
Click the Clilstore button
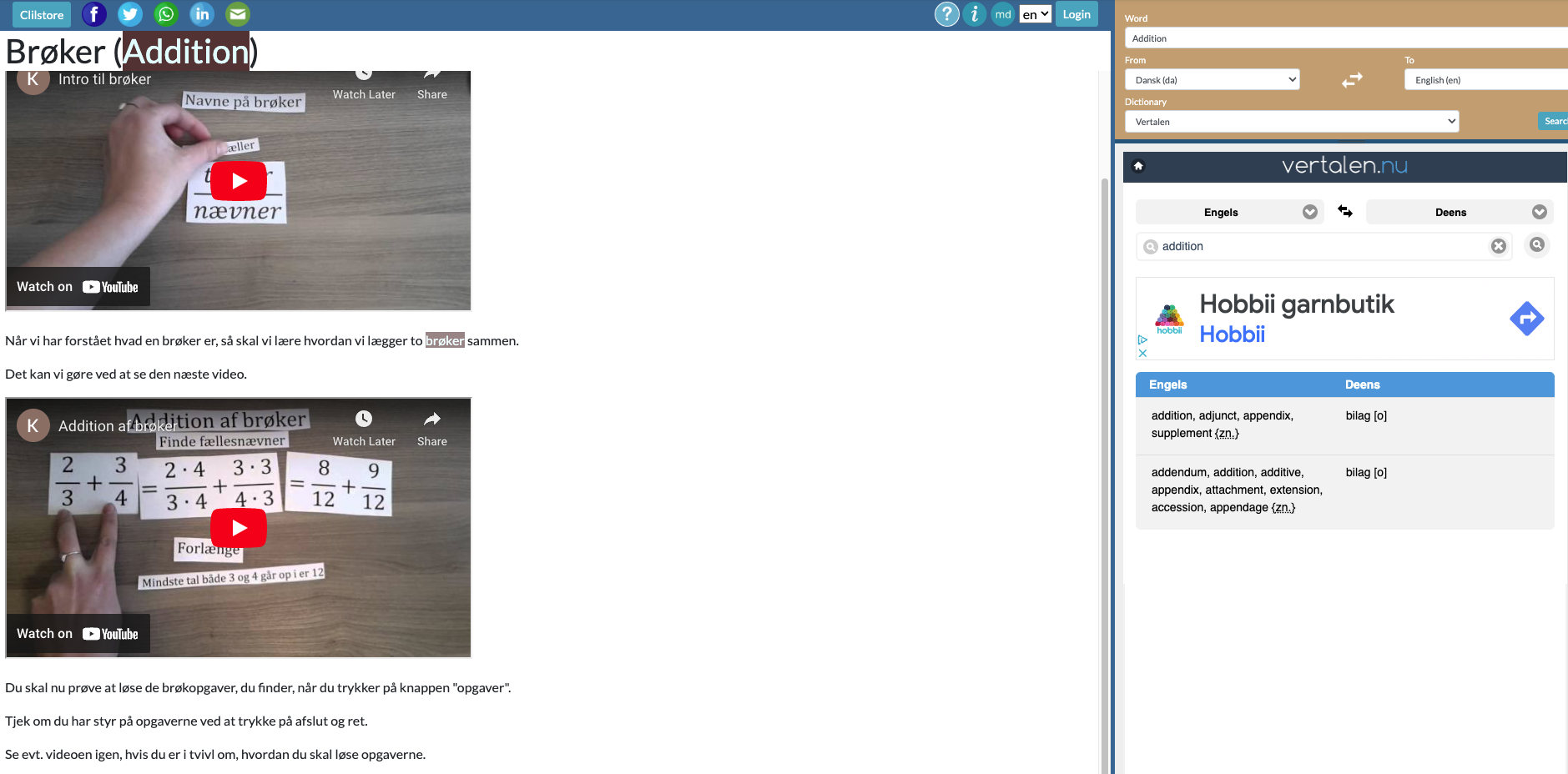(42, 14)
